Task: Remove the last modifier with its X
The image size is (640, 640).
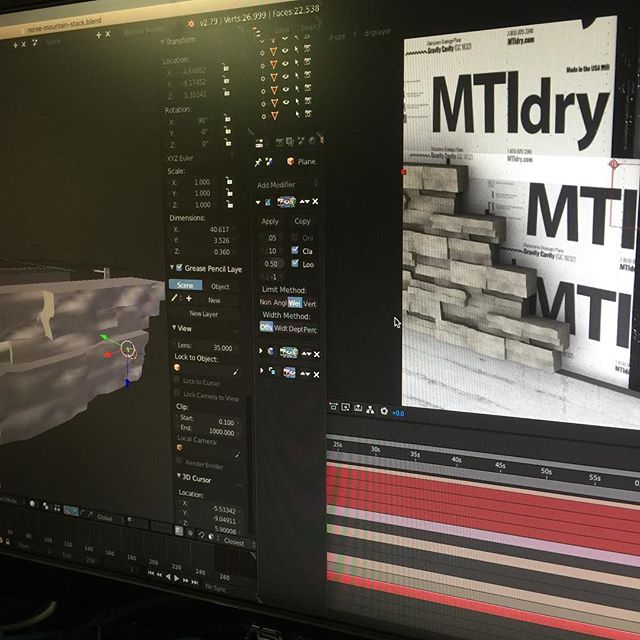Action: tap(316, 374)
